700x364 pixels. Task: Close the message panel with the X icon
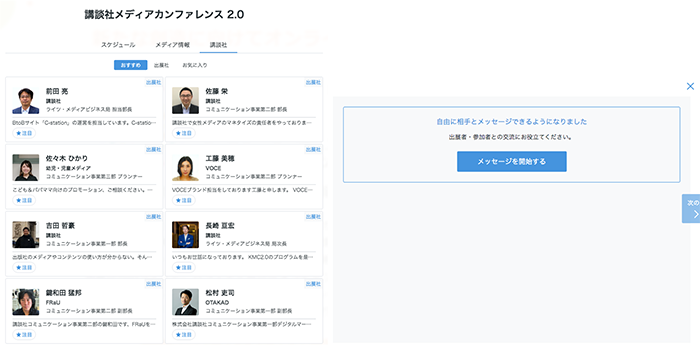pos(690,86)
